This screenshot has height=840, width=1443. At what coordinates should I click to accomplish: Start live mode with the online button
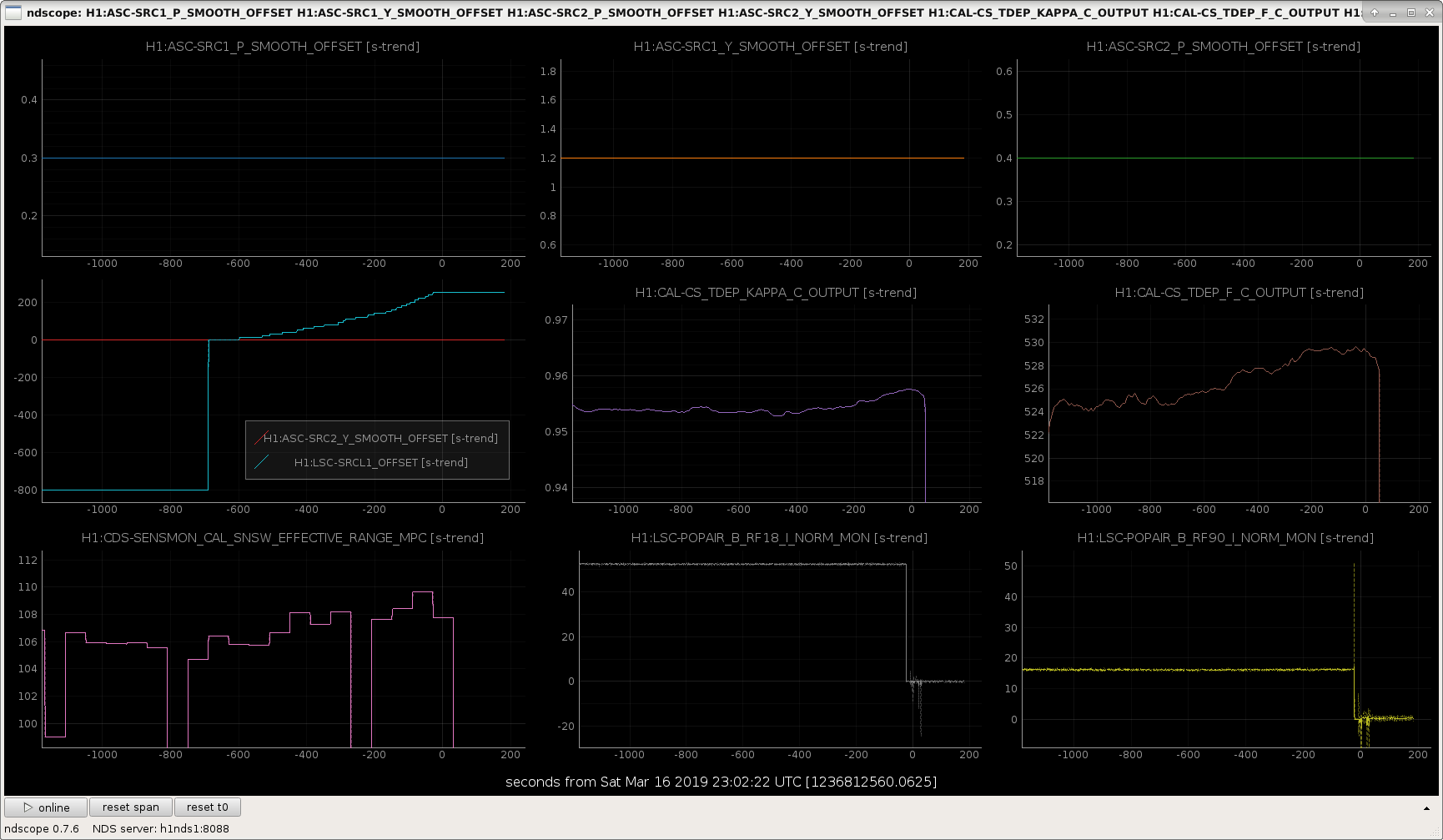tap(46, 807)
